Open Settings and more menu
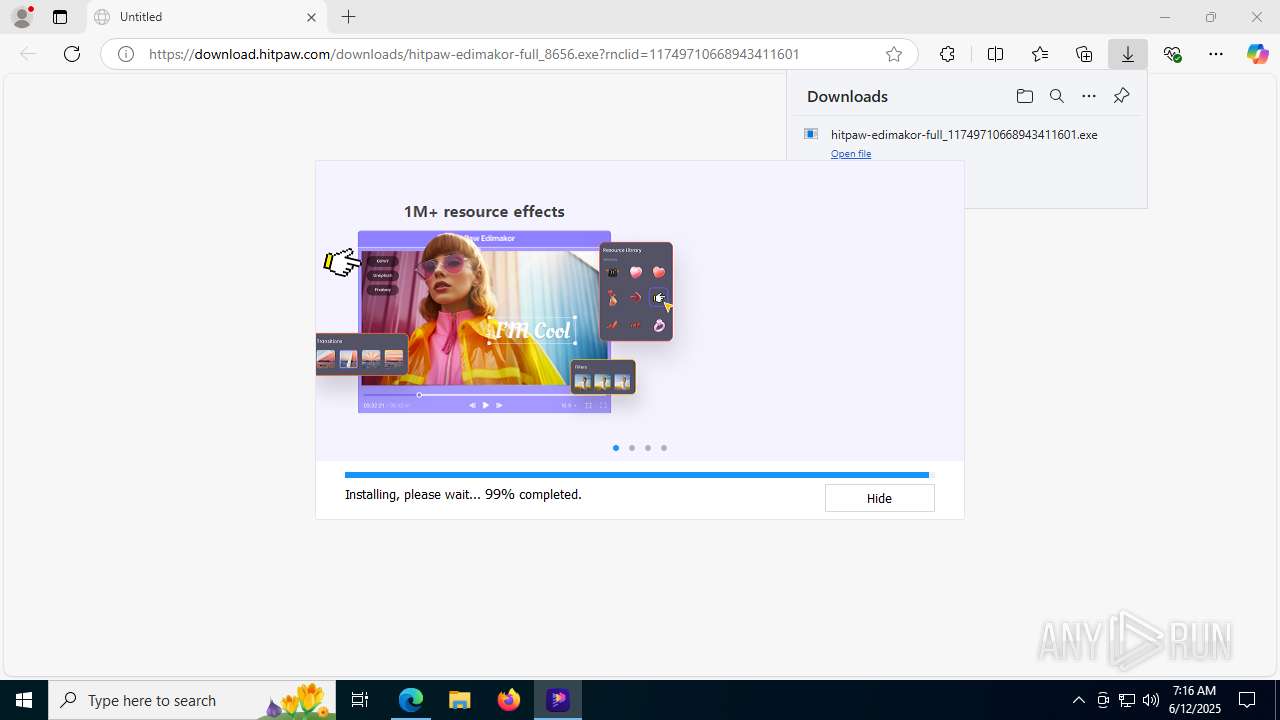This screenshot has height=720, width=1280. [x=1216, y=54]
